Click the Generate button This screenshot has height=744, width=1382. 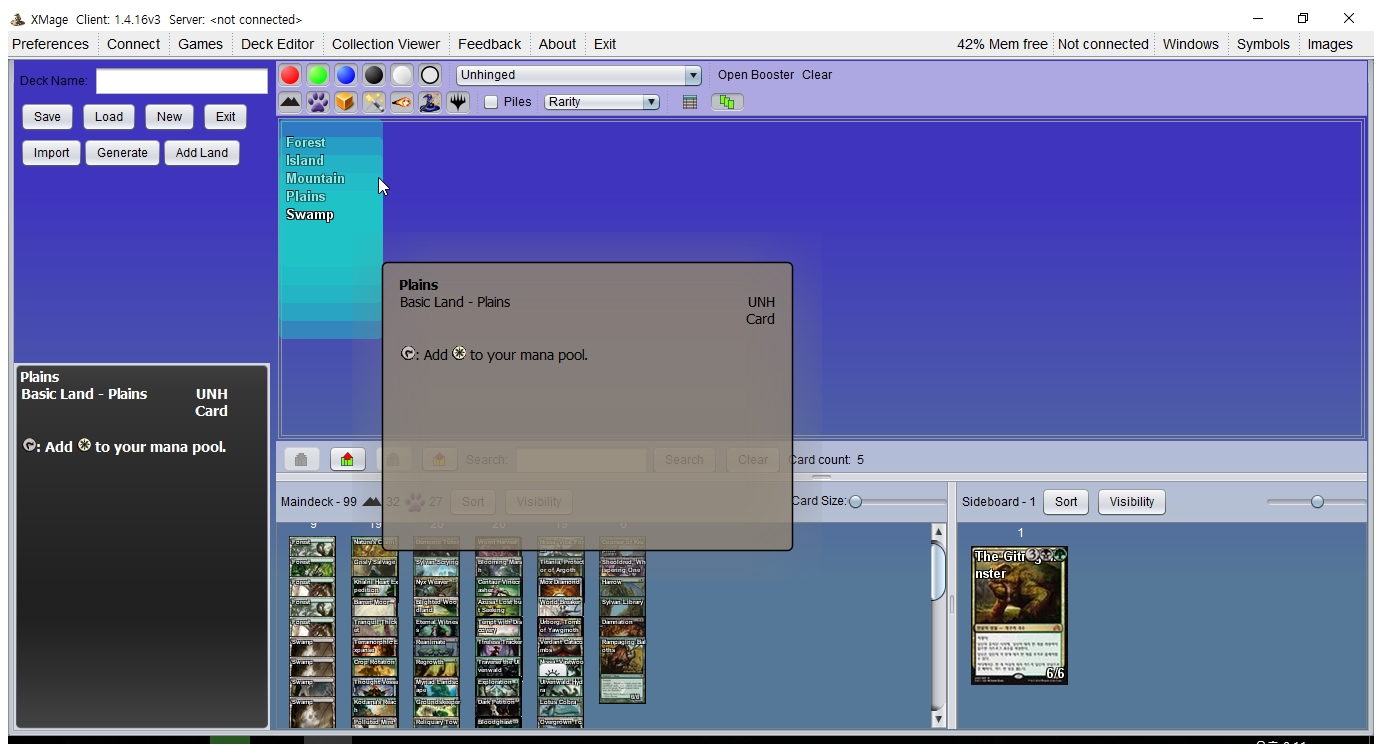(122, 153)
